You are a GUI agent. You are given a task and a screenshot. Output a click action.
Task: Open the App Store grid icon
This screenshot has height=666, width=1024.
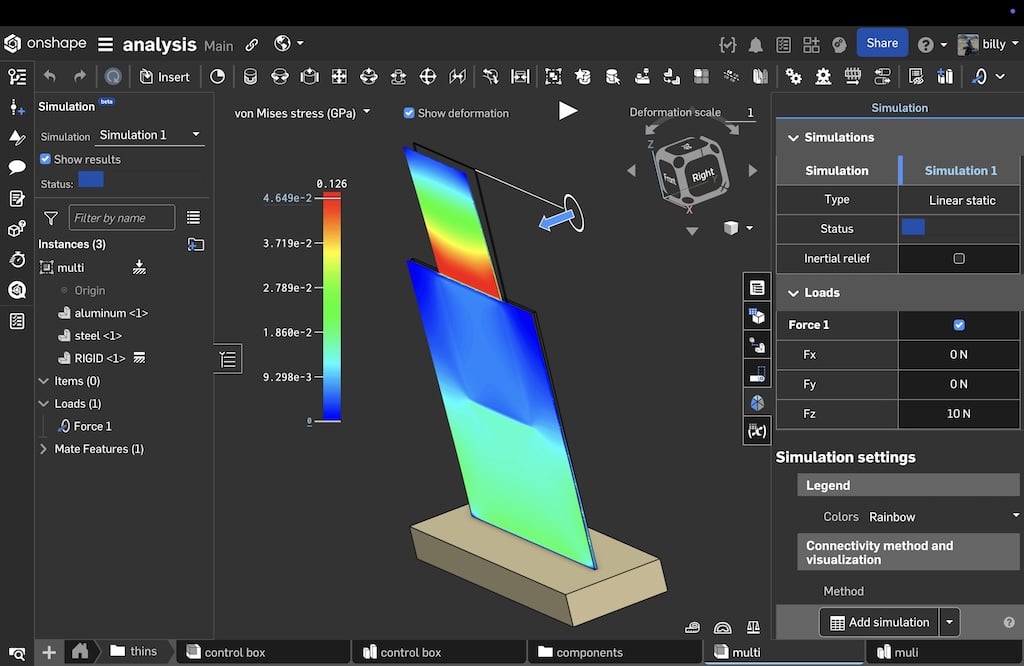pyautogui.click(x=811, y=44)
